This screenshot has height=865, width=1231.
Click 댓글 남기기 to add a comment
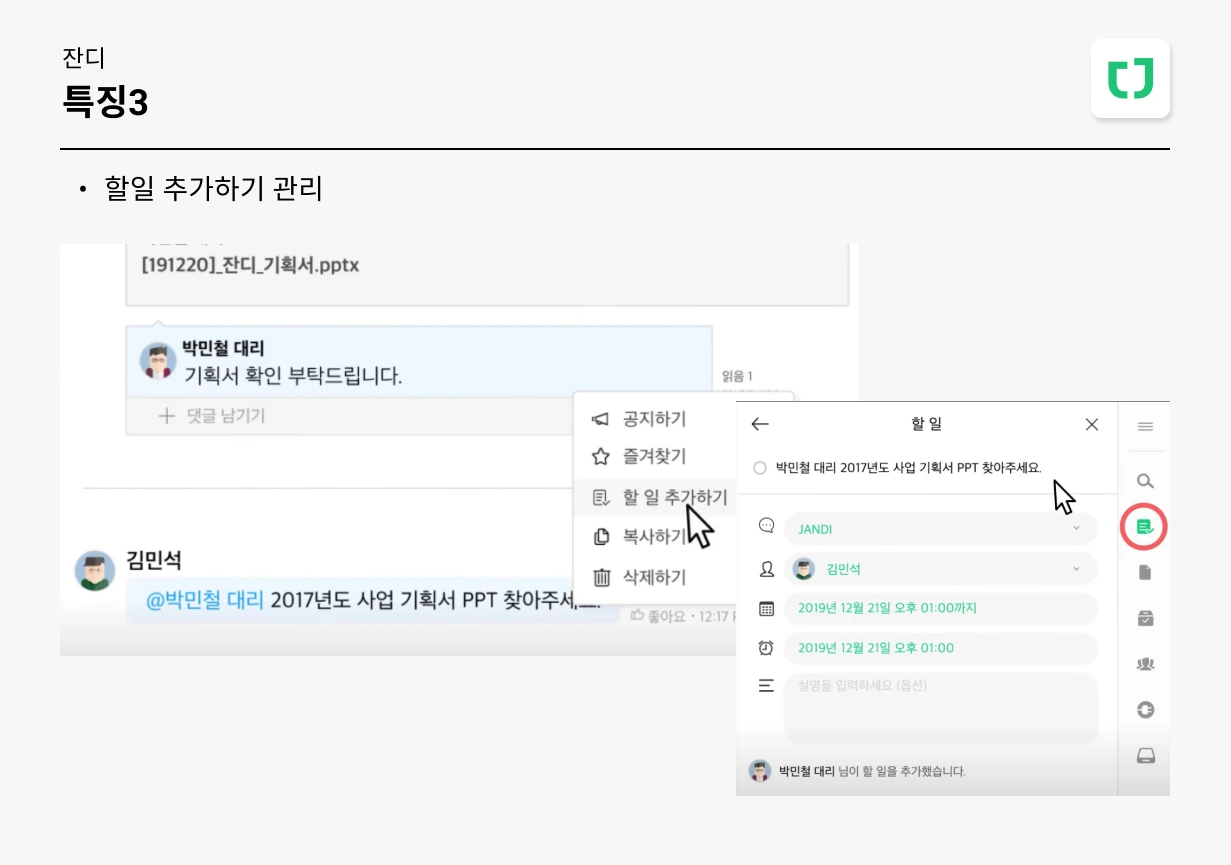tap(213, 416)
